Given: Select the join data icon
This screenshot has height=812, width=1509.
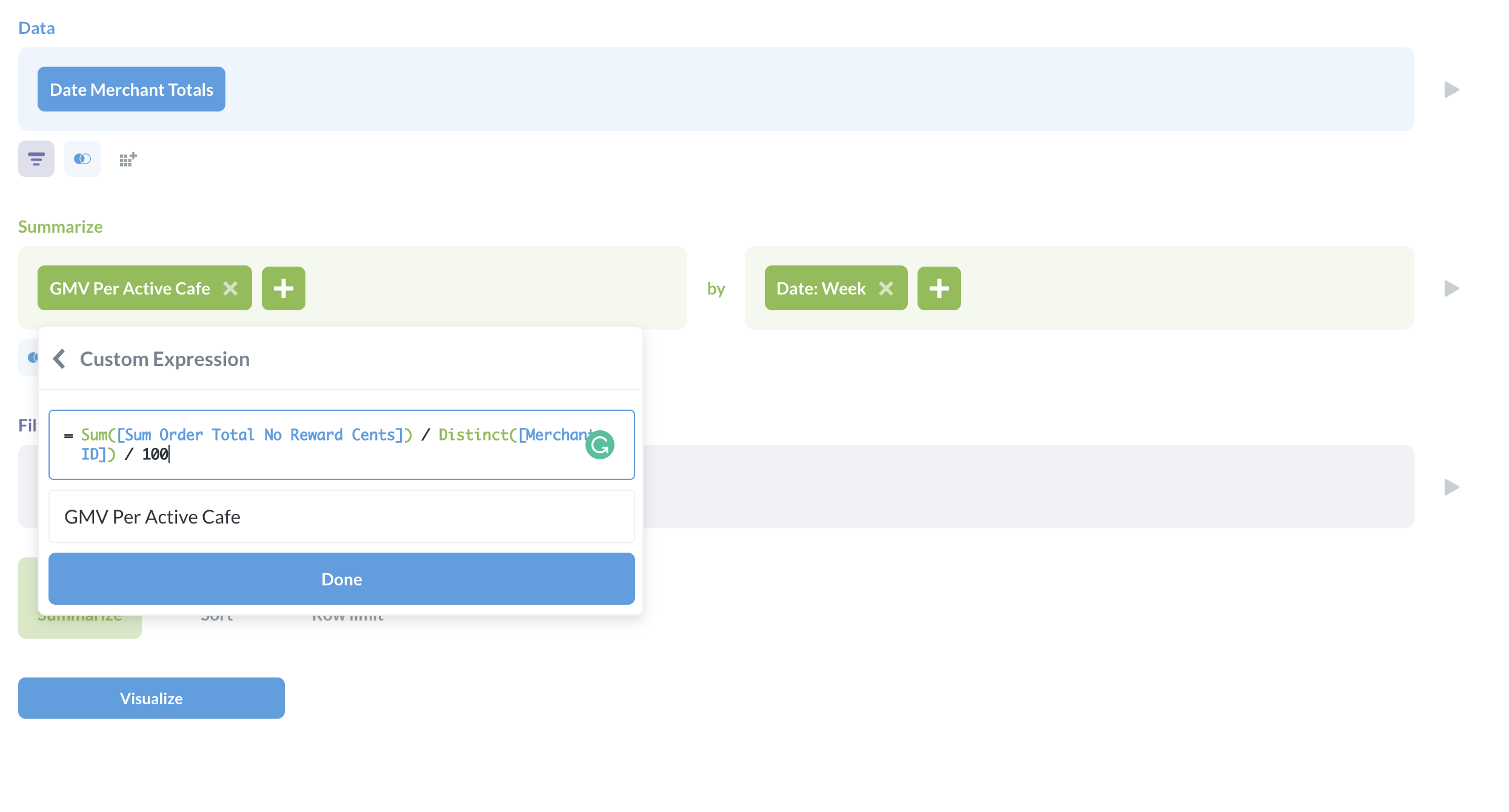Looking at the screenshot, I should [82, 159].
